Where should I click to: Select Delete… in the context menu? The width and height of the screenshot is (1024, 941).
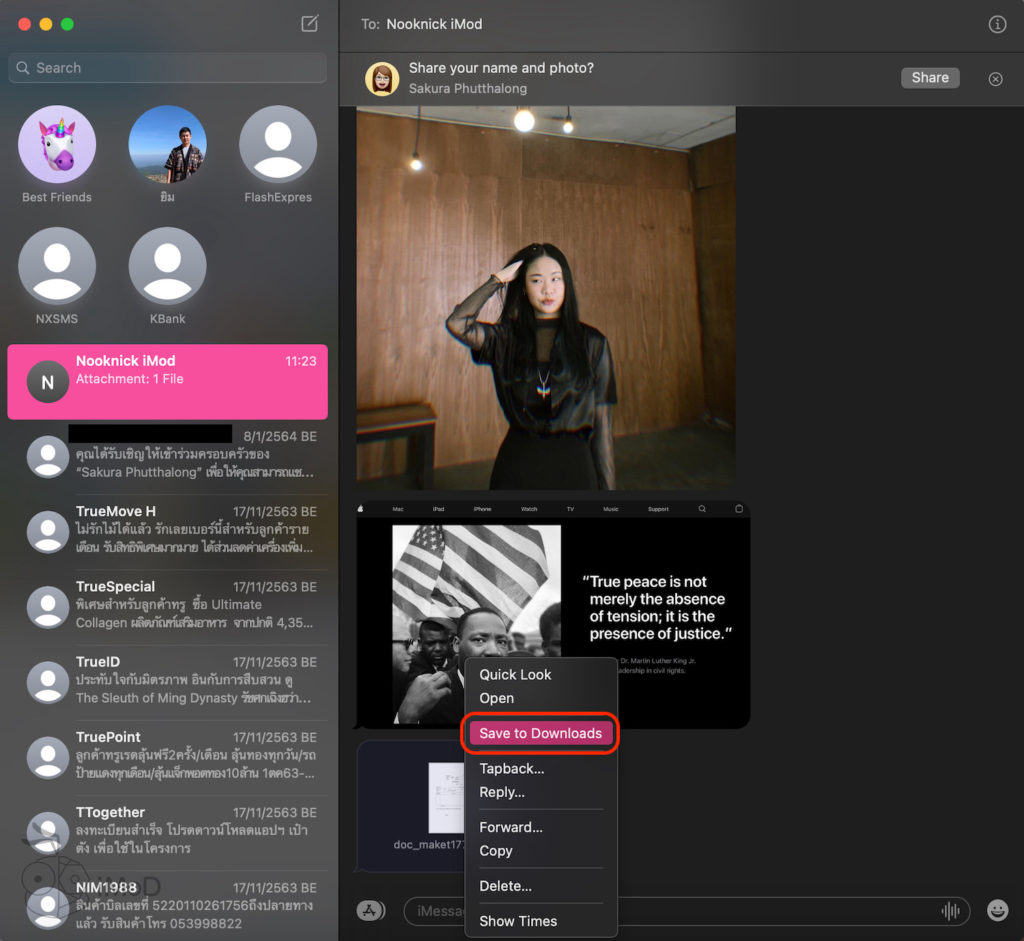pos(505,886)
